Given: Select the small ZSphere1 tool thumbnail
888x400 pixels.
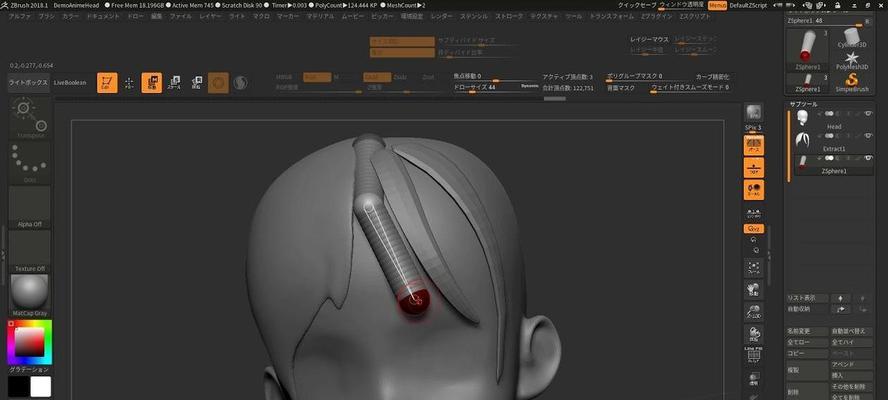Looking at the screenshot, I should [807, 83].
